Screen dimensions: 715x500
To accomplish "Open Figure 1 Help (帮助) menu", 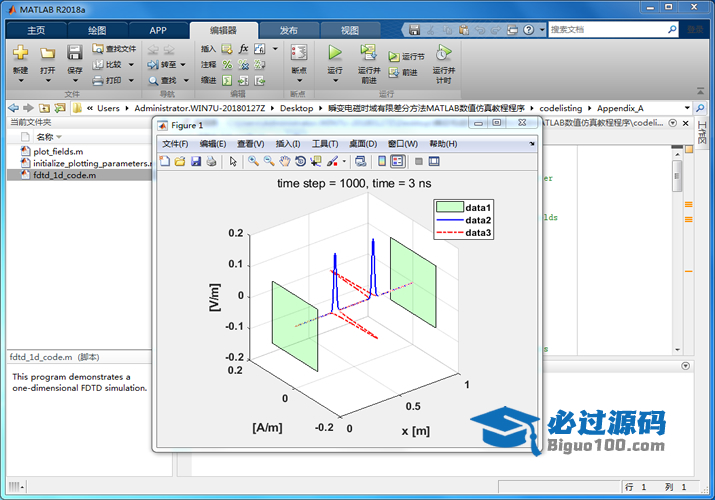I will click(x=443, y=144).
